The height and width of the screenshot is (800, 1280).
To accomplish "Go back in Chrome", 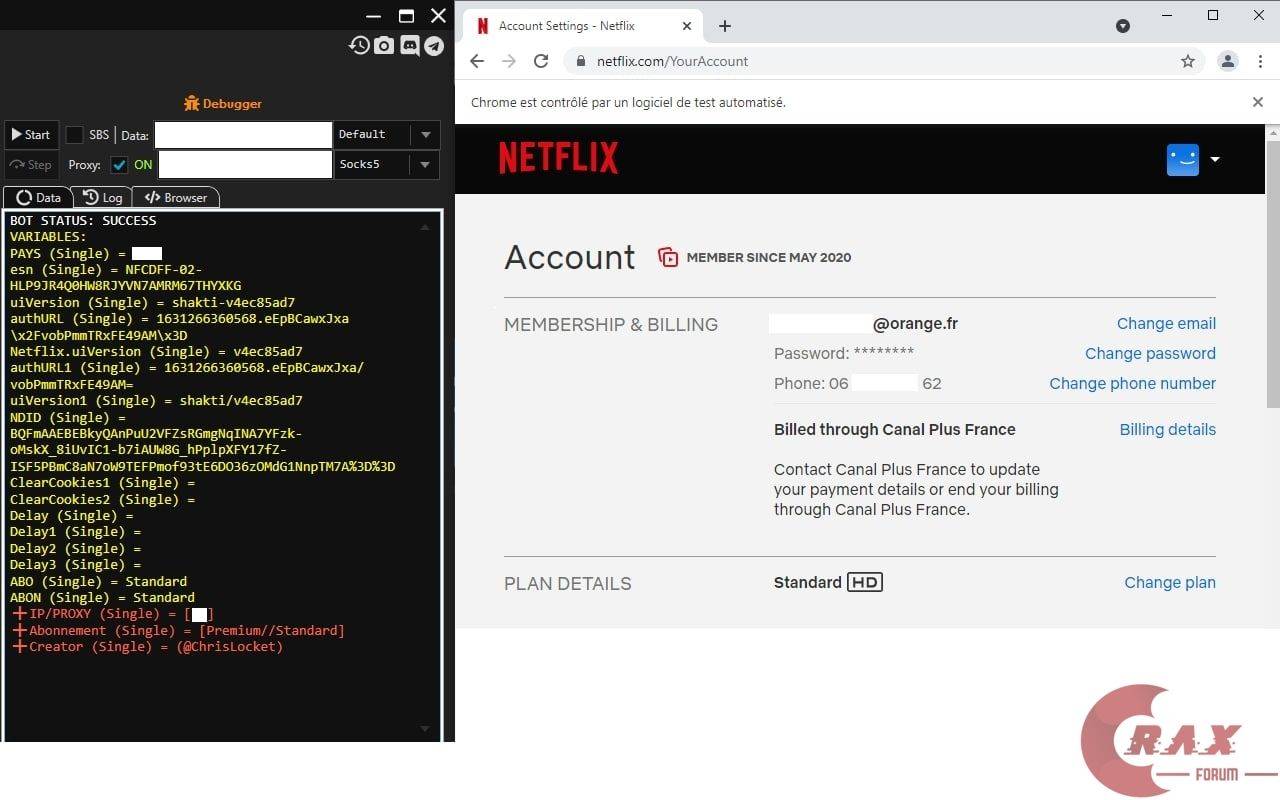I will tap(477, 61).
